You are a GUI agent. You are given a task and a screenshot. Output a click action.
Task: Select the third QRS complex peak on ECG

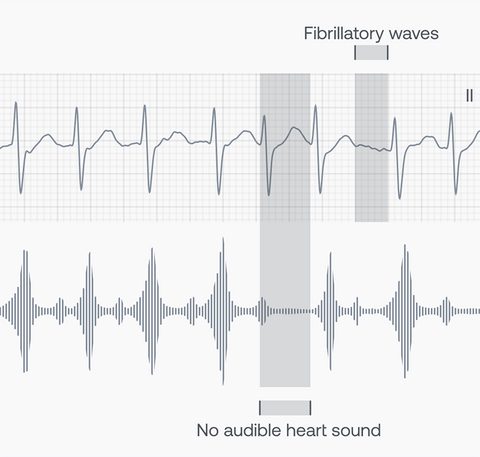point(145,107)
